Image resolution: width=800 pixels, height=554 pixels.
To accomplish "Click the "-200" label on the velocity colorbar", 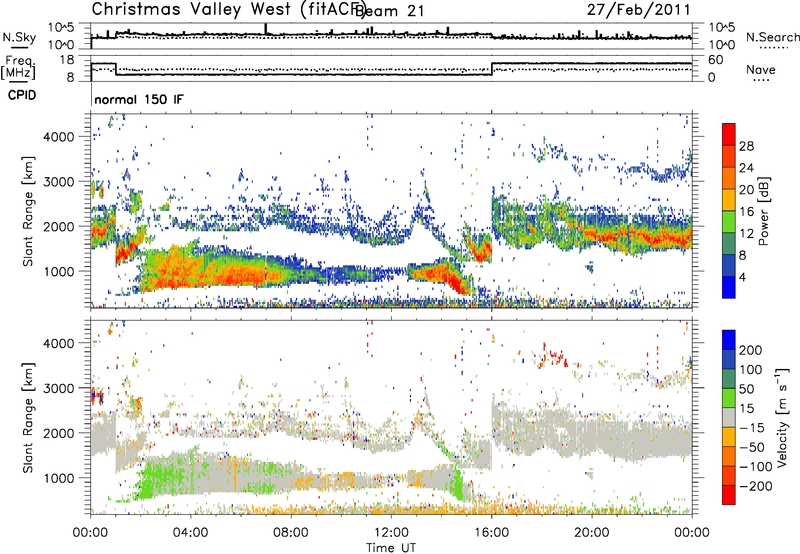I will (x=757, y=486).
